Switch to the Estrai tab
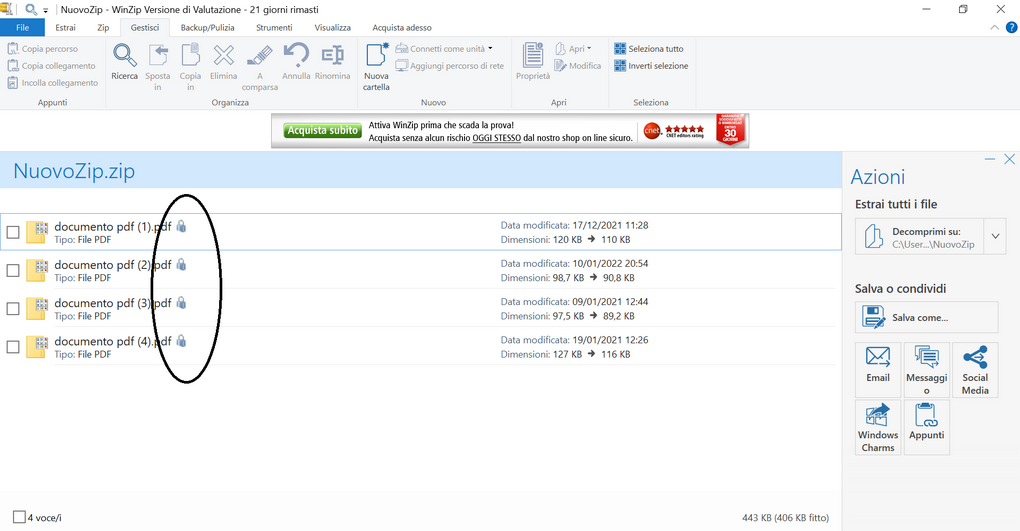Image resolution: width=1020 pixels, height=531 pixels. [65, 27]
